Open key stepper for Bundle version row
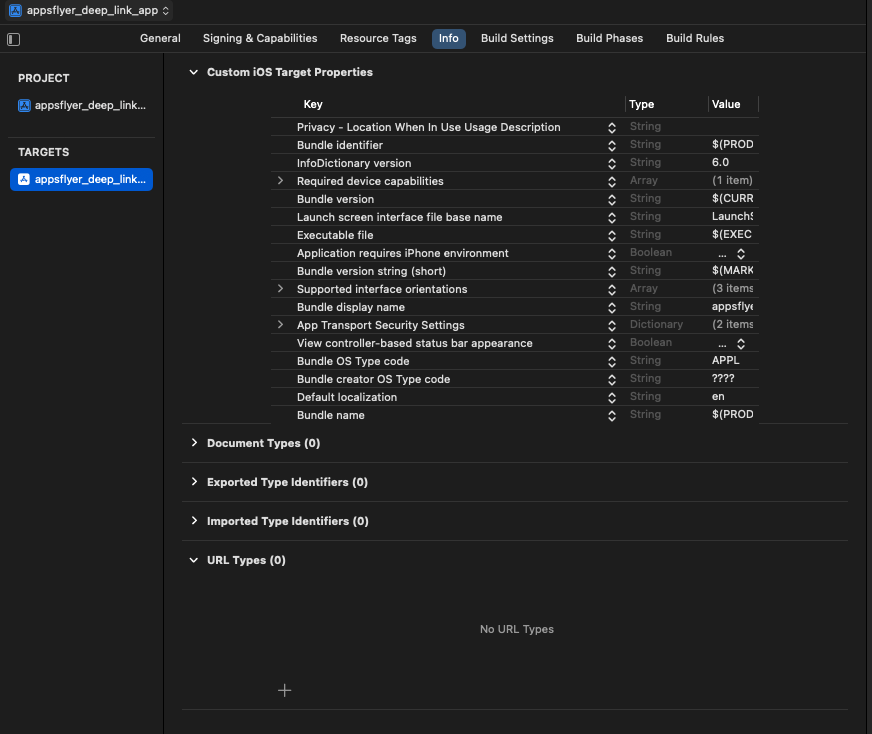 tap(612, 200)
